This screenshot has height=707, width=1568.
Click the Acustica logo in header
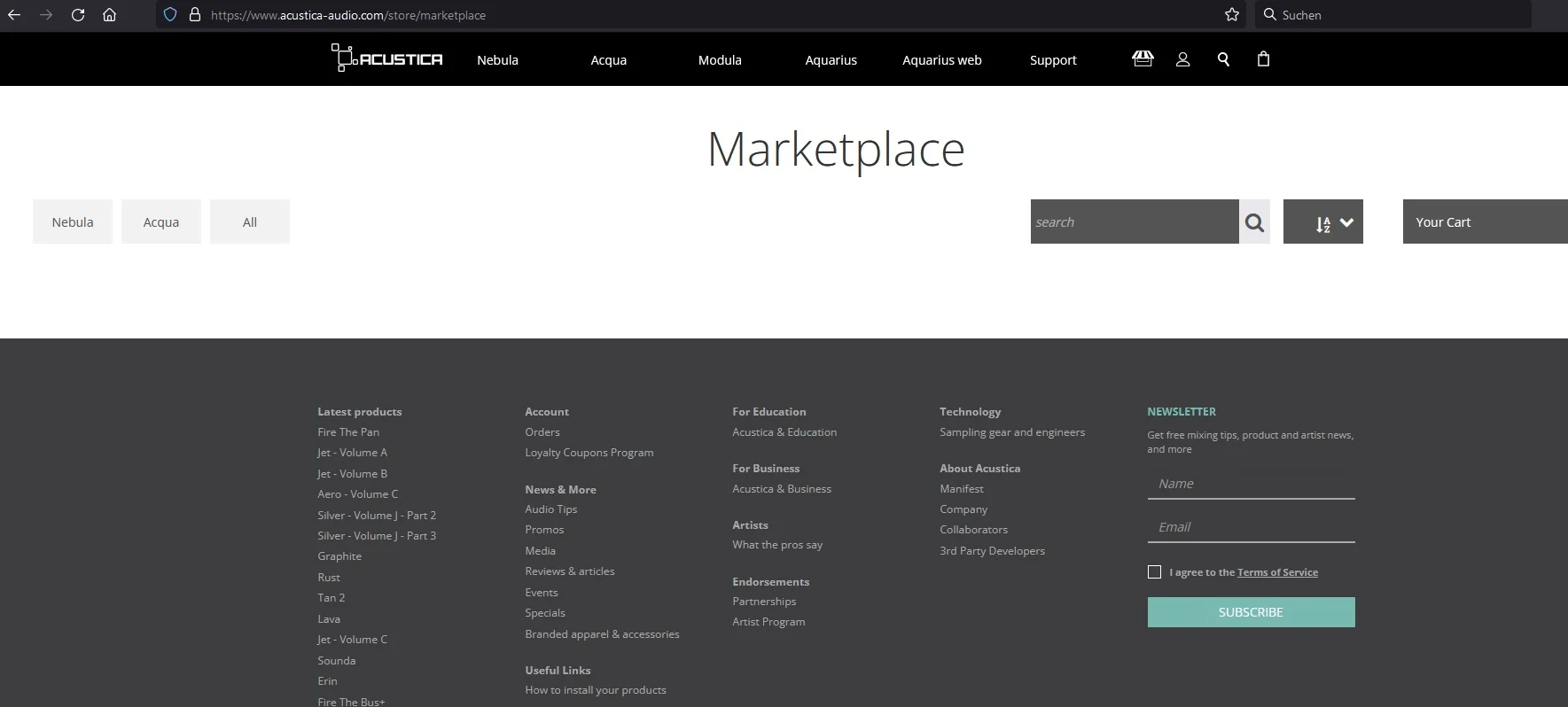click(x=387, y=58)
